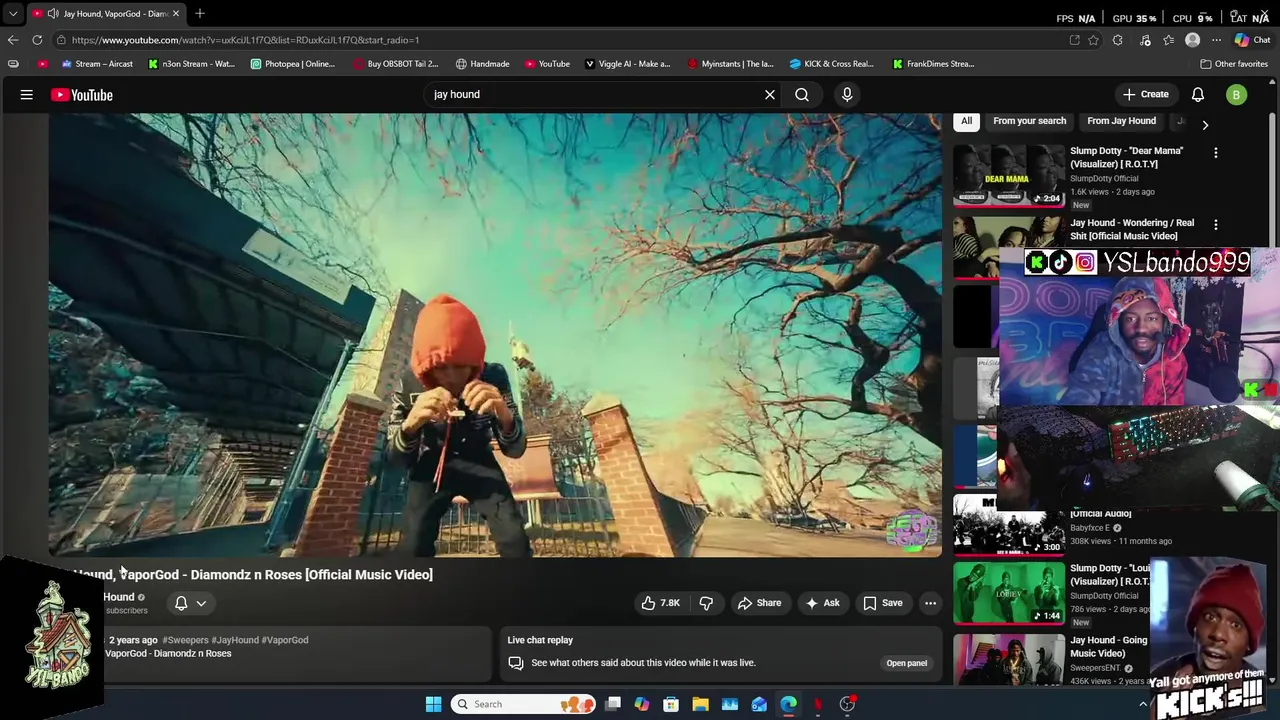
Task: Open live chat replay icon
Action: [516, 663]
